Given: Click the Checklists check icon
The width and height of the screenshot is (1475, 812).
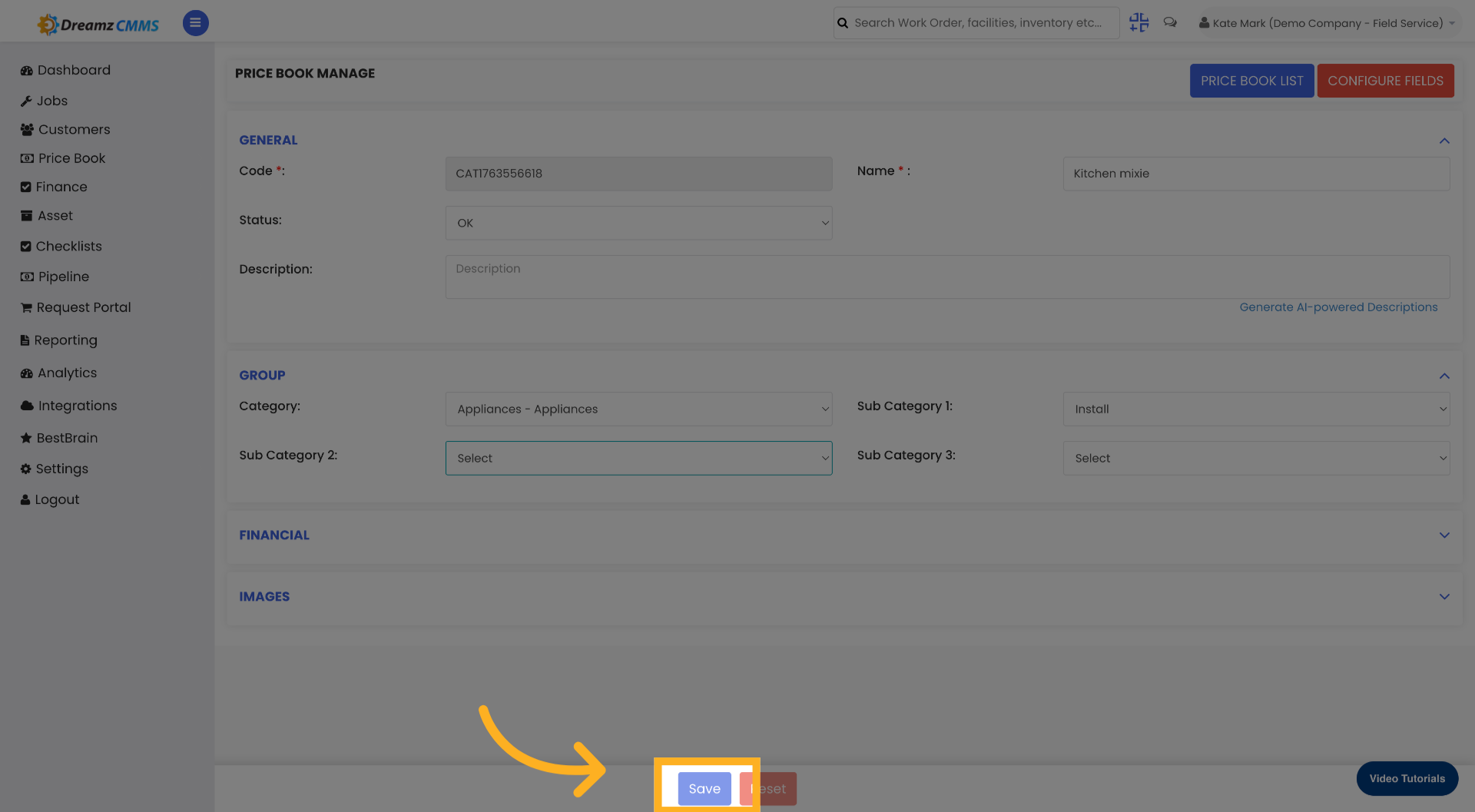Looking at the screenshot, I should (x=25, y=247).
